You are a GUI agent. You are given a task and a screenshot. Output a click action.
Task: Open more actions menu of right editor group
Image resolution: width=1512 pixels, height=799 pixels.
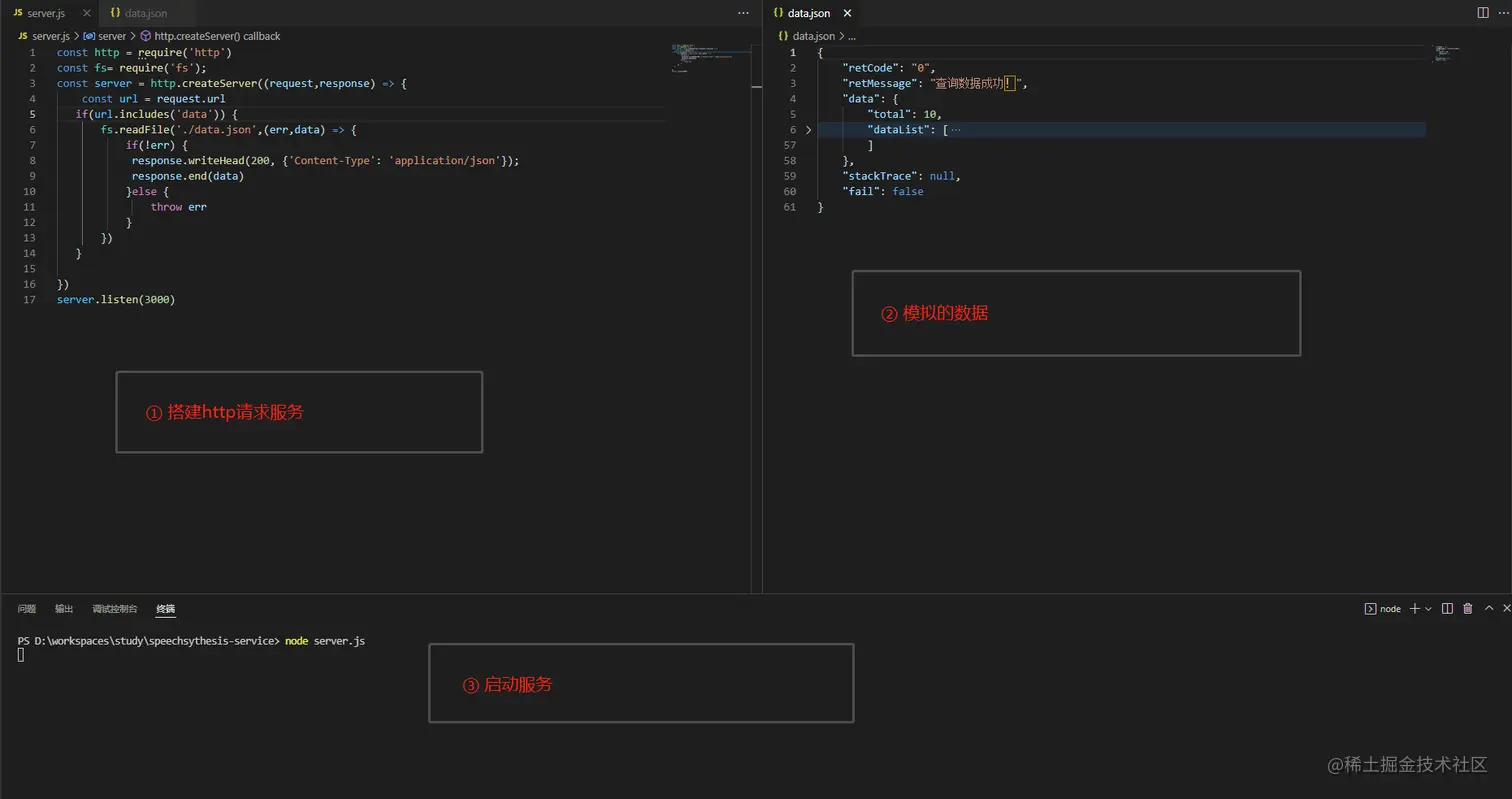[x=1503, y=13]
